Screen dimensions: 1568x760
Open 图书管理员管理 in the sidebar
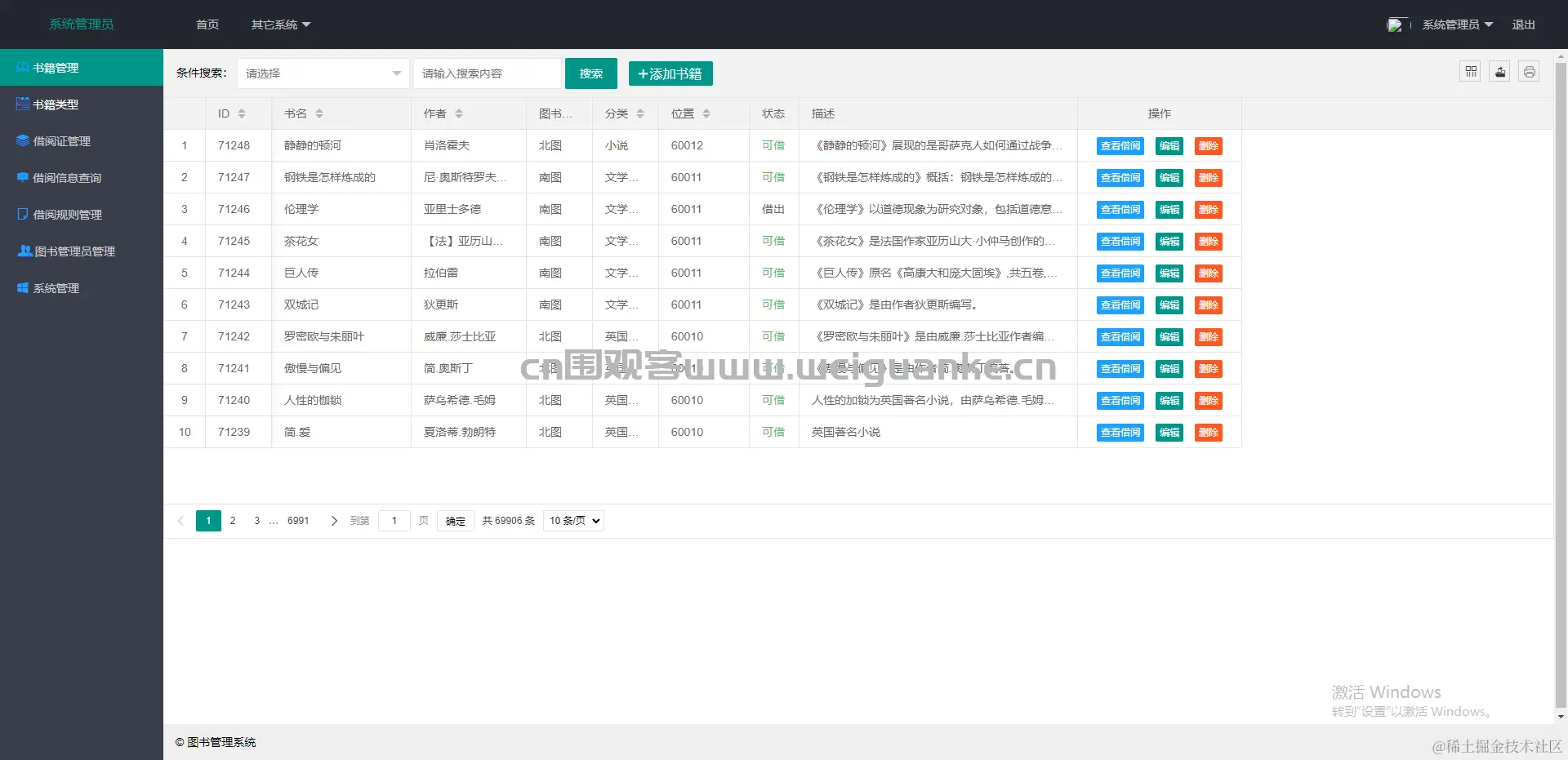[82, 251]
